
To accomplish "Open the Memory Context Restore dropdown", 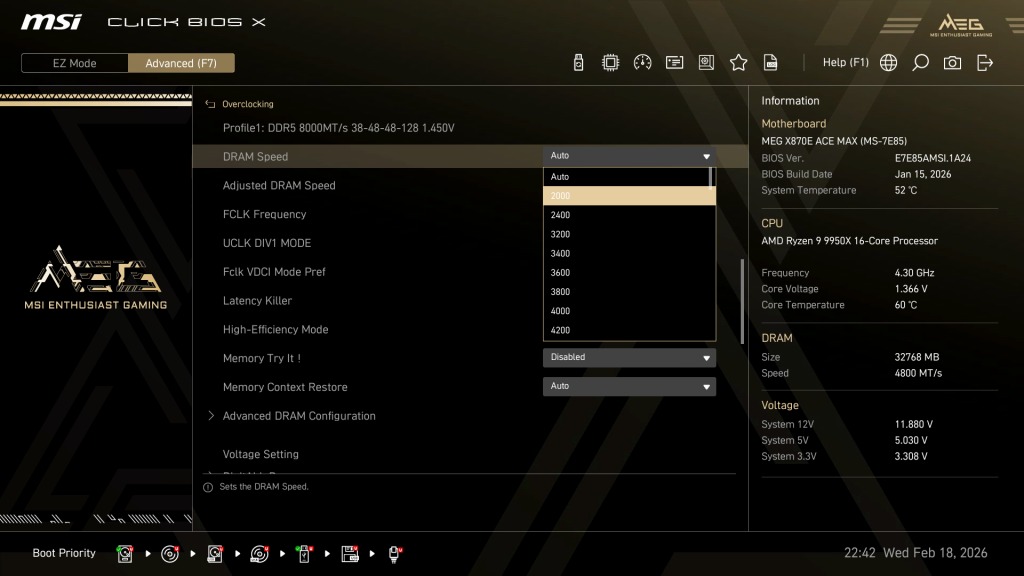I will tap(629, 386).
